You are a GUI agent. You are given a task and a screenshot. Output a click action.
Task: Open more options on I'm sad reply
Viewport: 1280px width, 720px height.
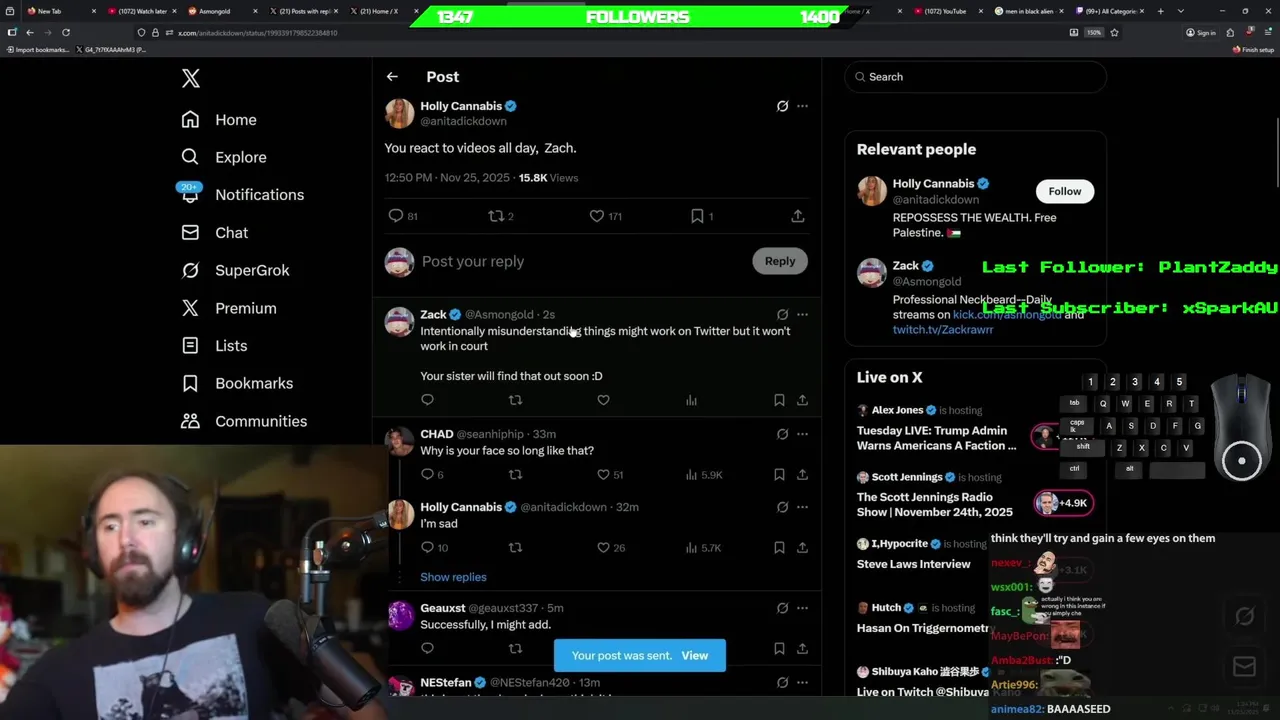[802, 508]
